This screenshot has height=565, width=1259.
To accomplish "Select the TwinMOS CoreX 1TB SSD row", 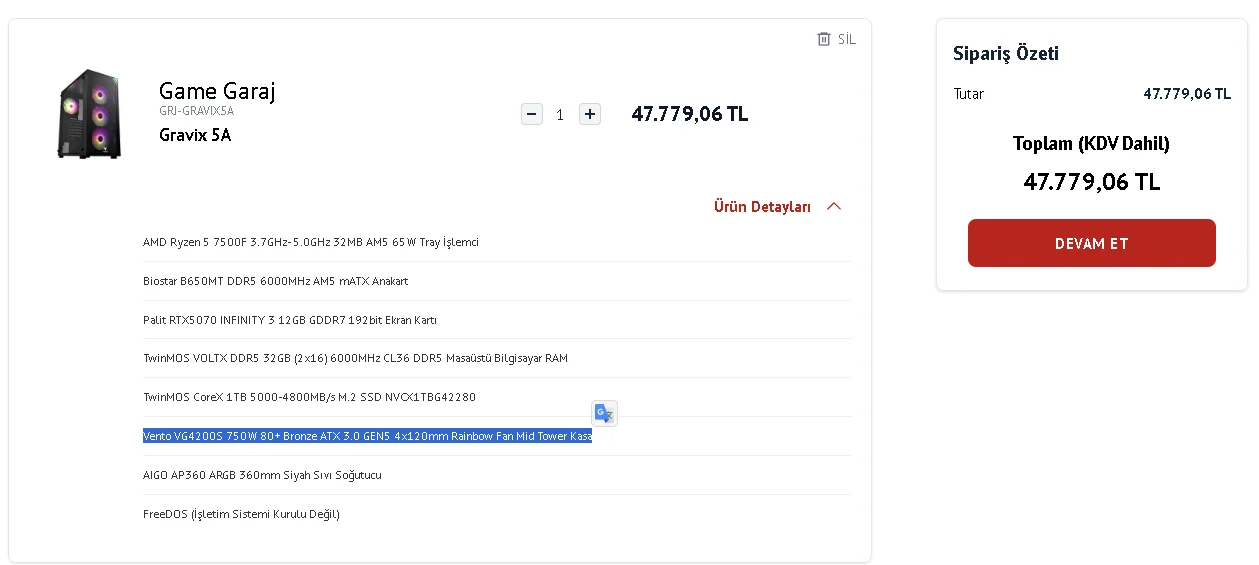I will pos(497,397).
